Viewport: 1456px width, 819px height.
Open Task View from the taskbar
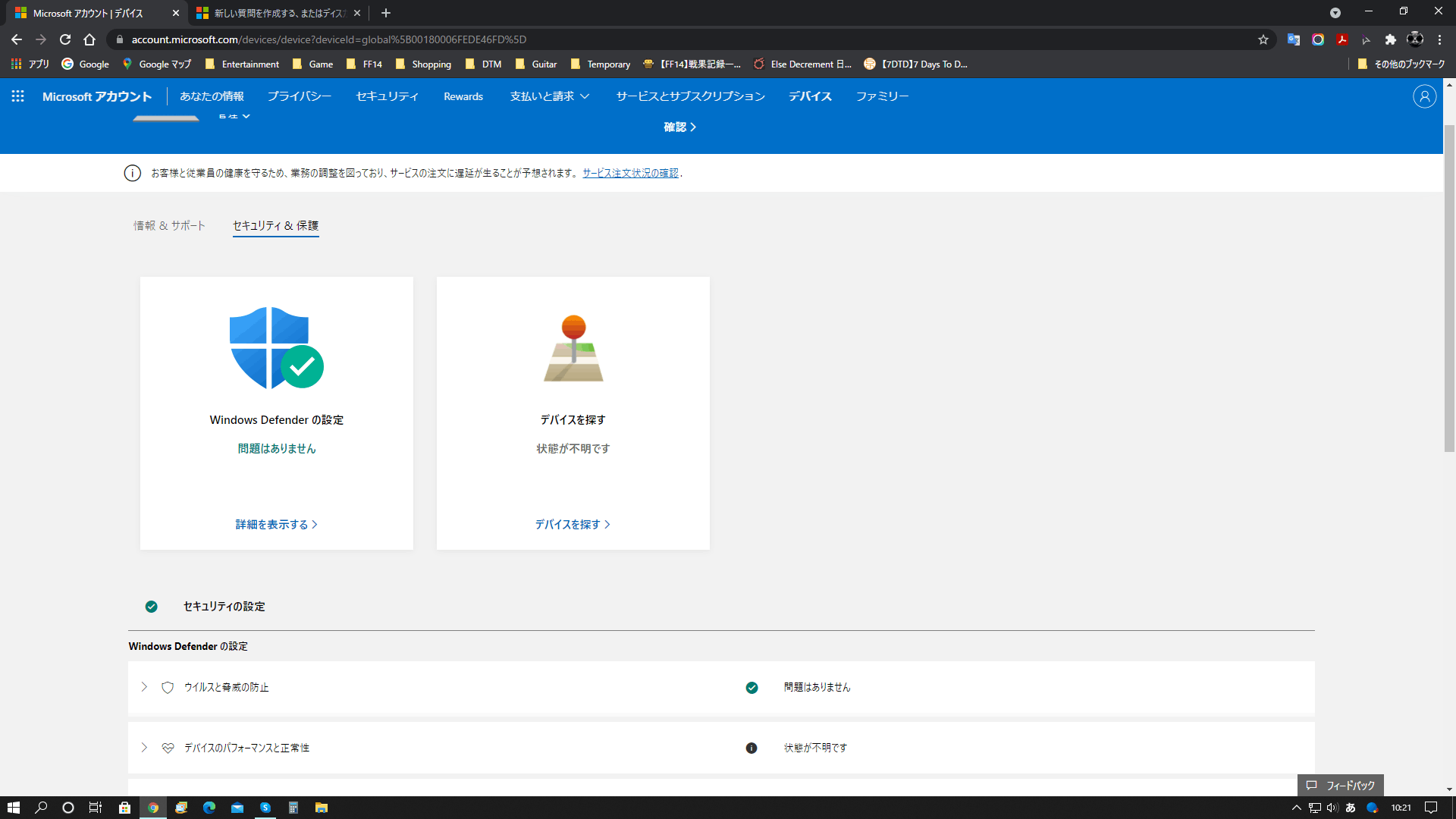pos(96,808)
